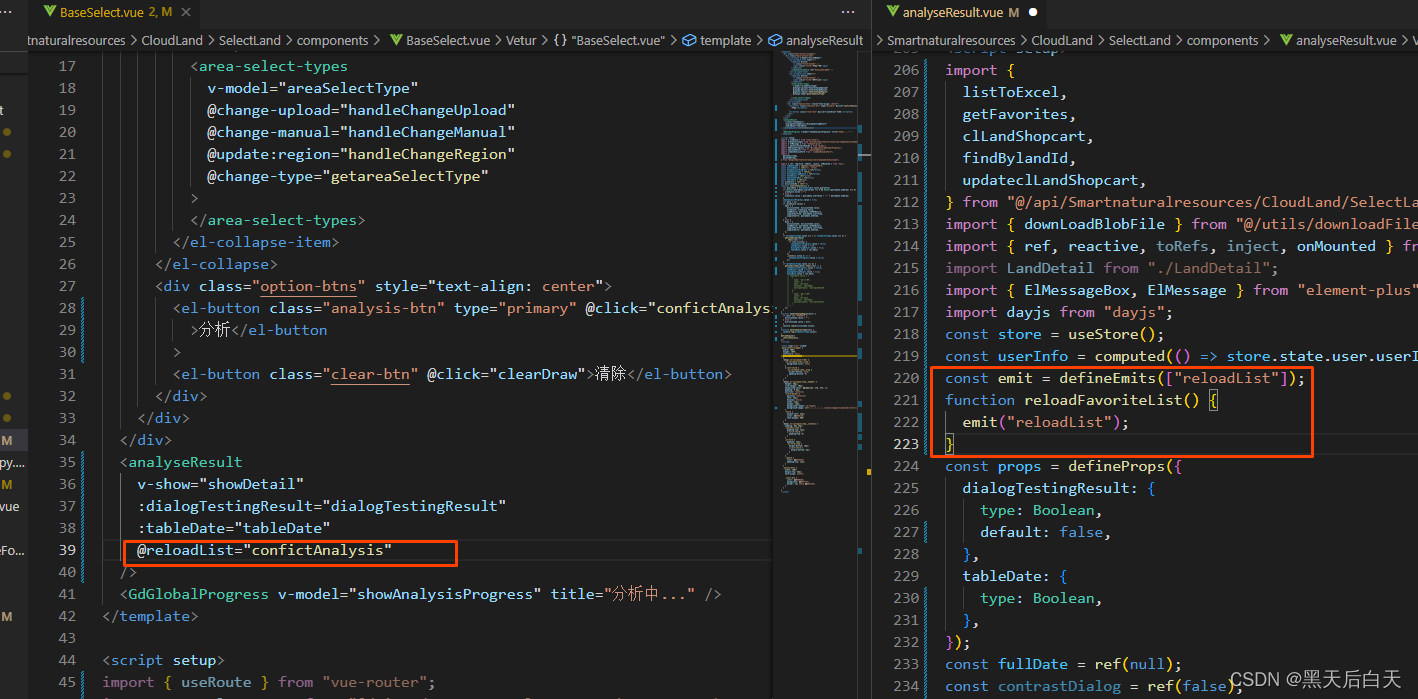Open the More Actions ellipsis menu
The width and height of the screenshot is (1418, 699).
[848, 12]
